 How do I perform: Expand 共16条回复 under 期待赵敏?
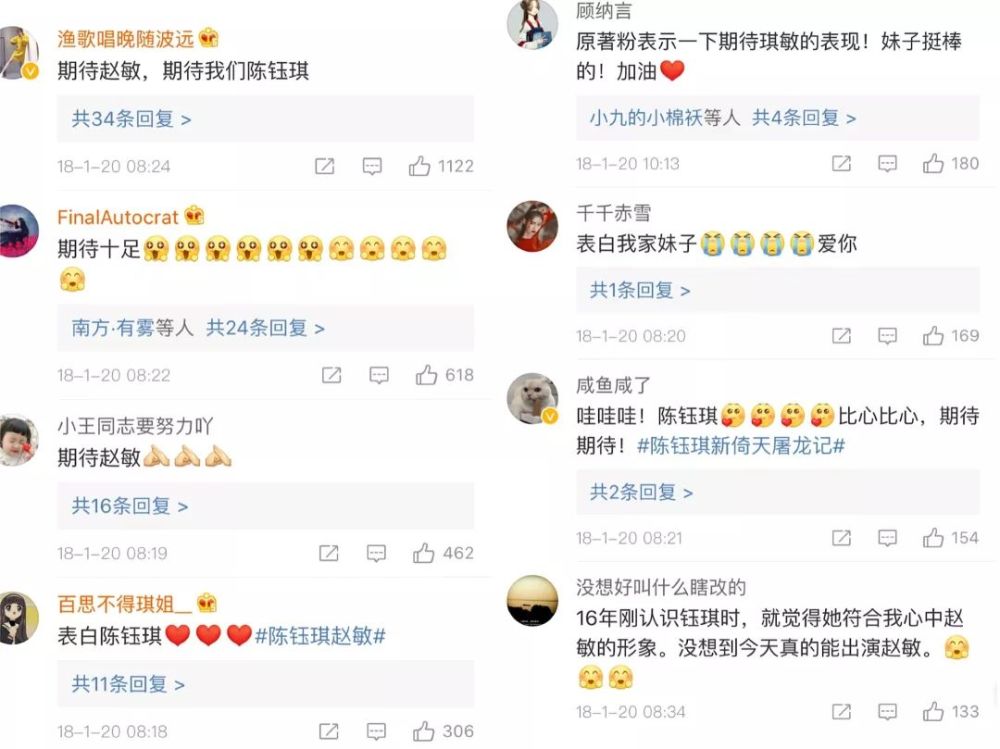coord(129,506)
